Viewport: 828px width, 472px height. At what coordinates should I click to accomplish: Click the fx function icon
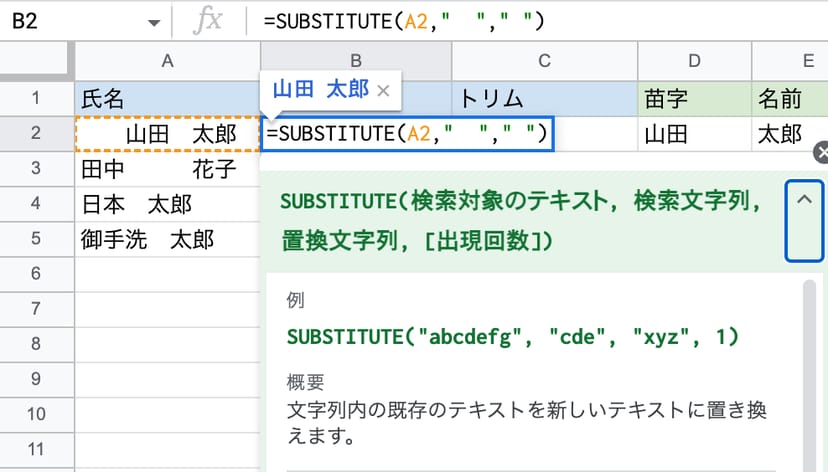pyautogui.click(x=207, y=21)
